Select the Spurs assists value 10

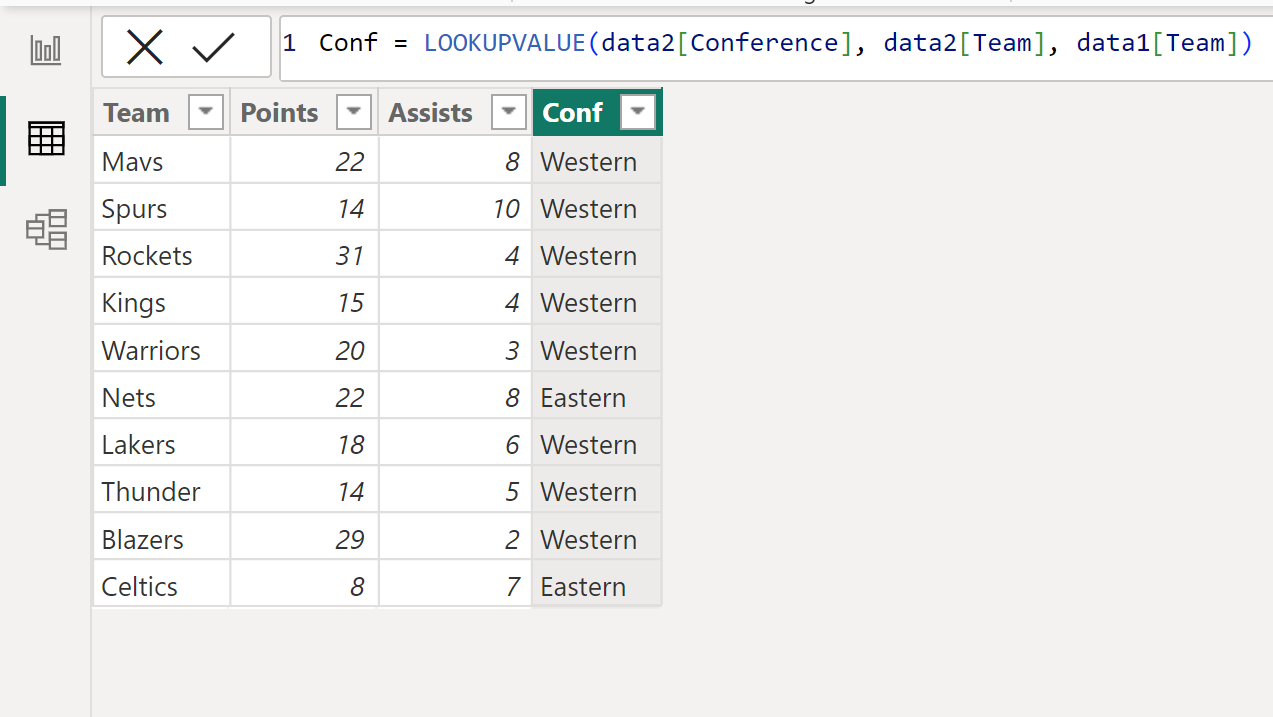[x=455, y=209]
